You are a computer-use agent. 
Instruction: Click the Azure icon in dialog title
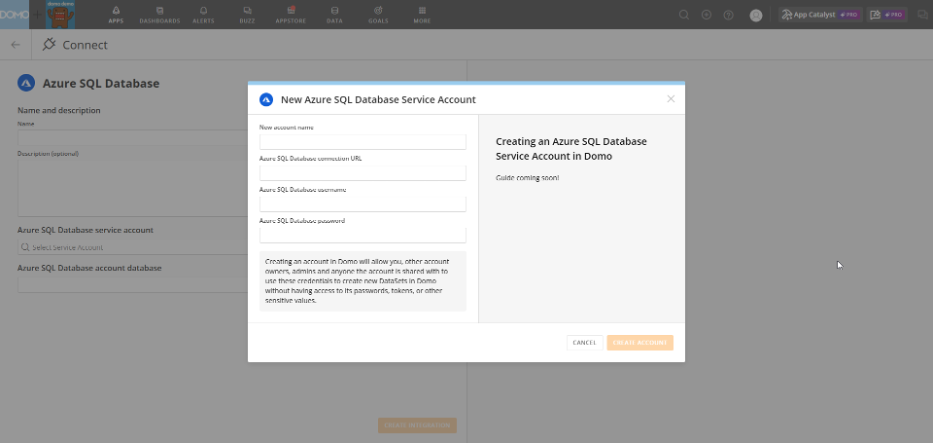[x=266, y=100]
